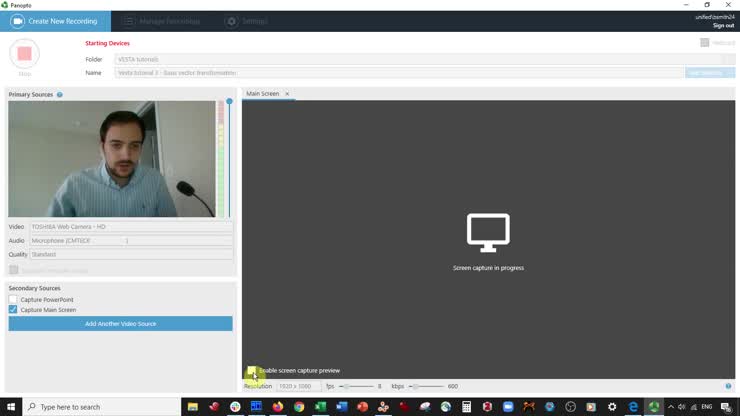This screenshot has width=740, height=416.
Task: Open Chrome from the taskbar
Action: point(299,407)
